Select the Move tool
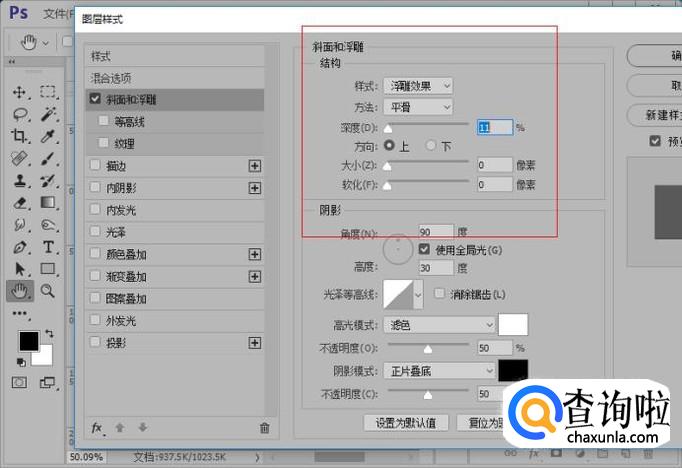This screenshot has height=468, width=682. [19, 92]
